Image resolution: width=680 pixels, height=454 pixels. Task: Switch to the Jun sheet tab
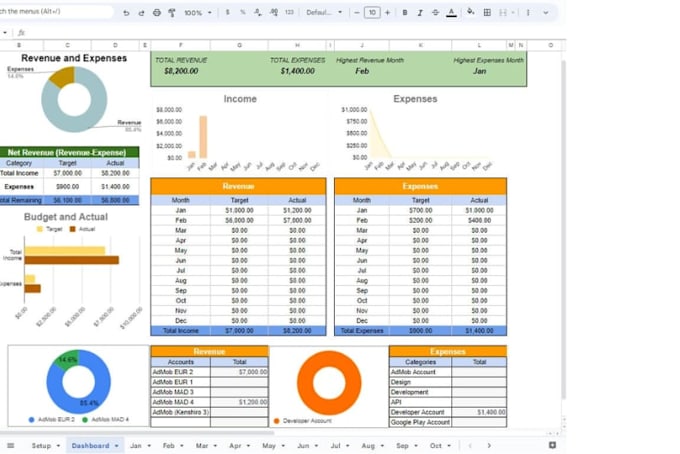coord(303,445)
